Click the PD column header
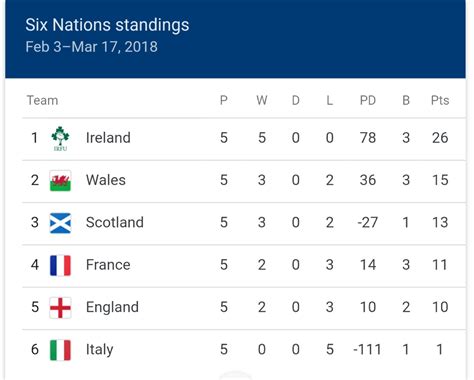Screen dimensions: 474x380 368,100
